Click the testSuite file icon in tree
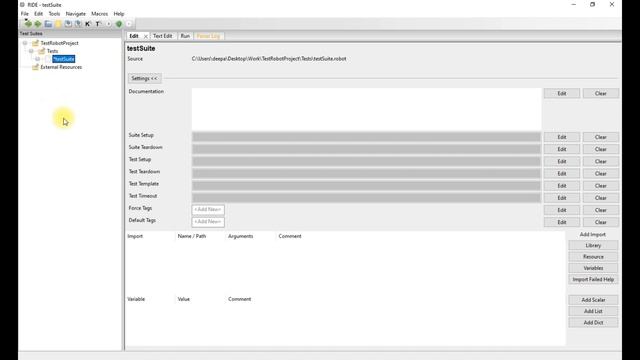 [x=48, y=59]
